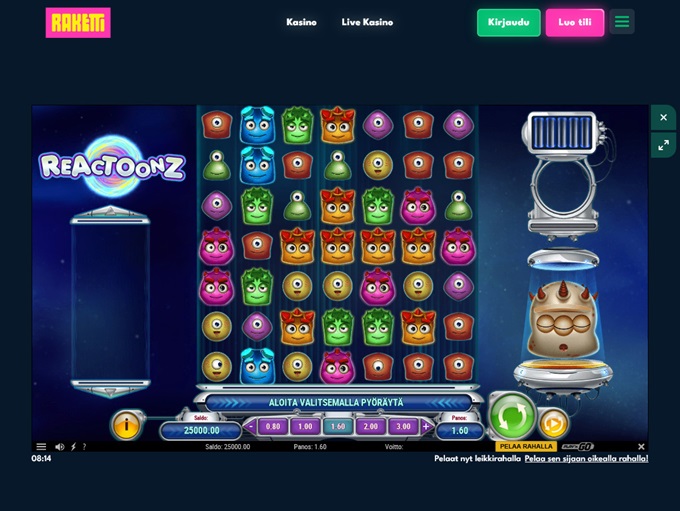Click Pelaa sen sijaan oikealla rahalla link

(x=586, y=459)
